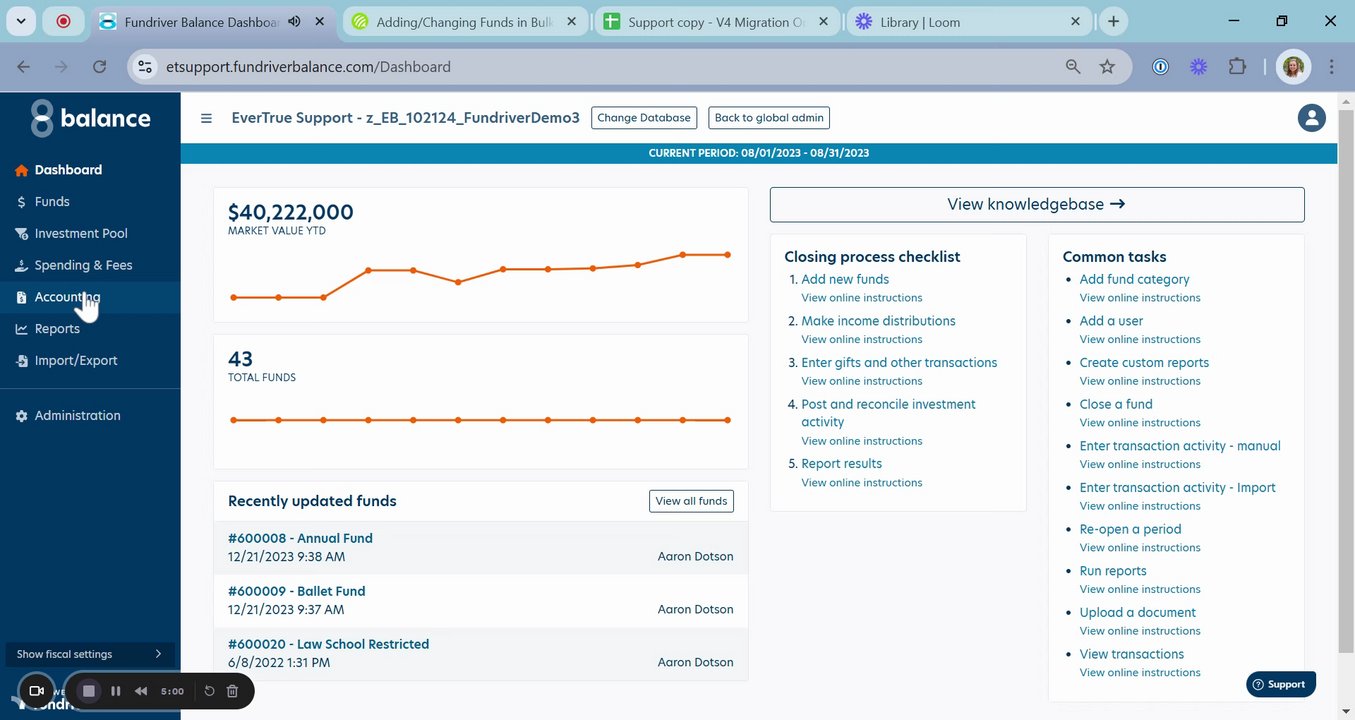Rewind the Loom recording
This screenshot has width=1355, height=720.
142,691
